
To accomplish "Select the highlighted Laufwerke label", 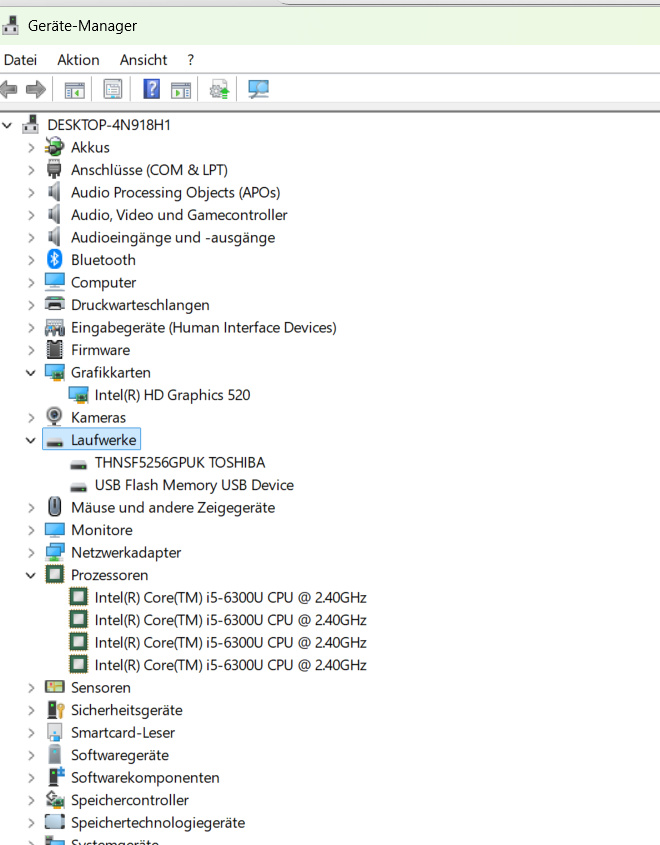I will click(103, 440).
